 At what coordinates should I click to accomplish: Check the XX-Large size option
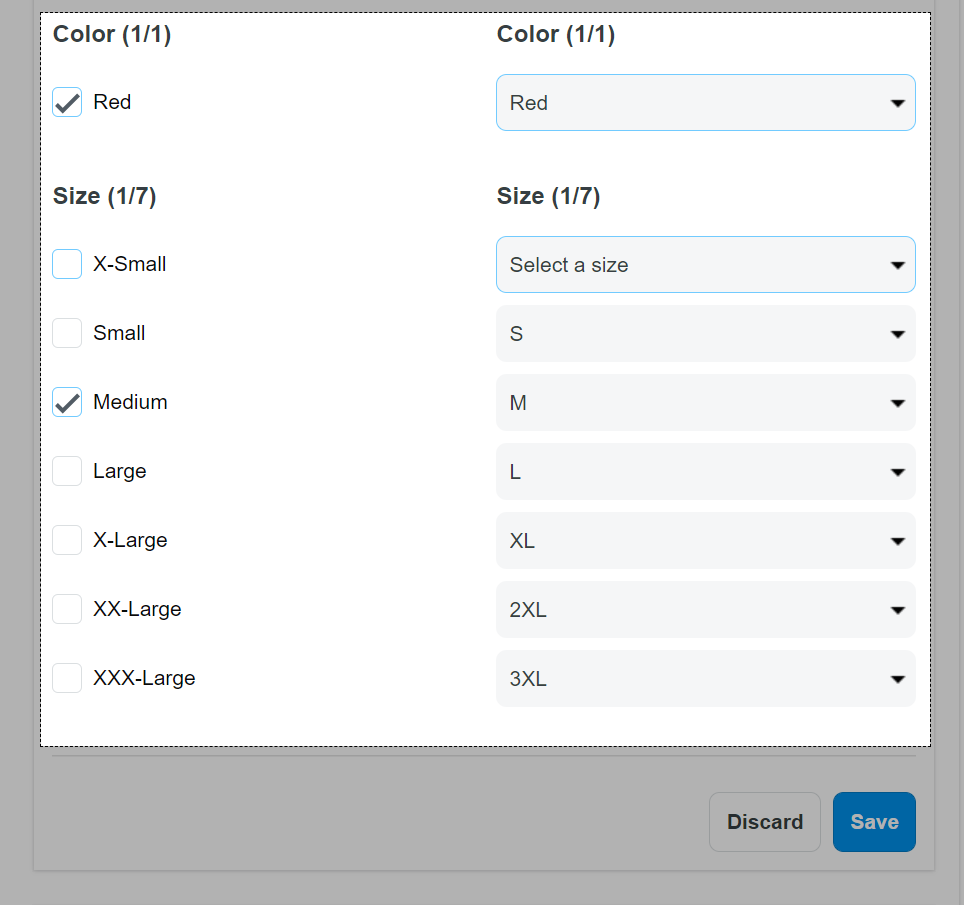(x=67, y=609)
